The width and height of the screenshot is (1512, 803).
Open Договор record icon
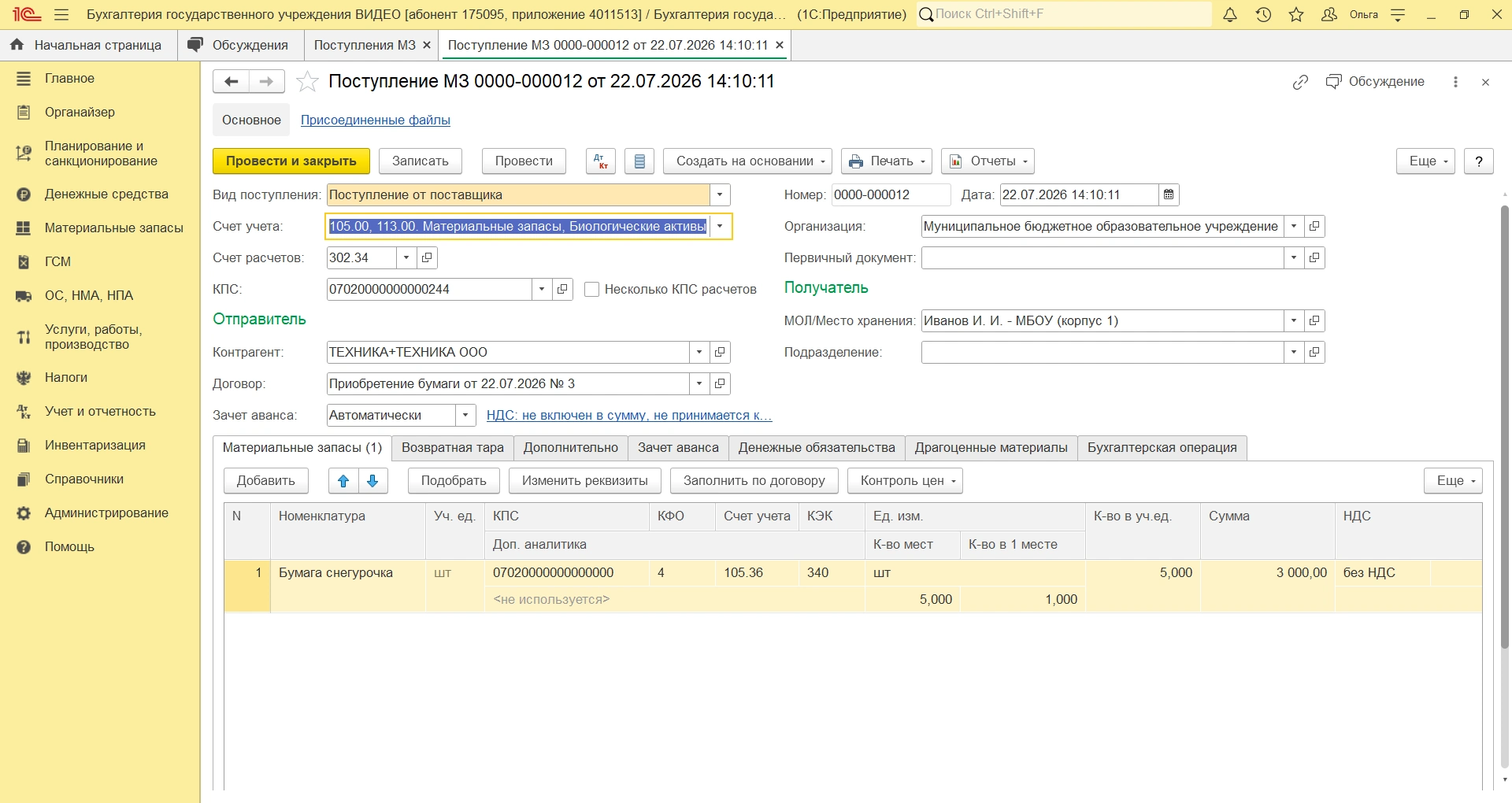point(720,383)
